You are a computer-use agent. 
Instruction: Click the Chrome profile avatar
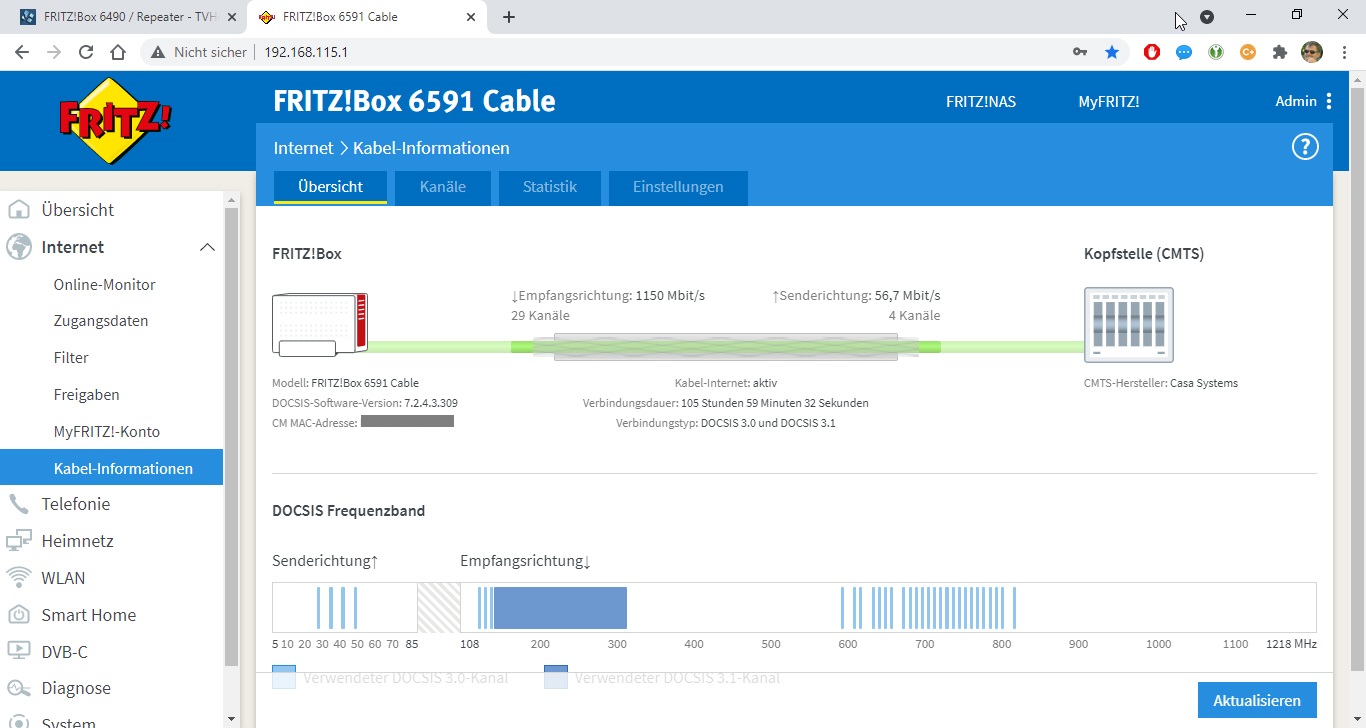(x=1312, y=52)
